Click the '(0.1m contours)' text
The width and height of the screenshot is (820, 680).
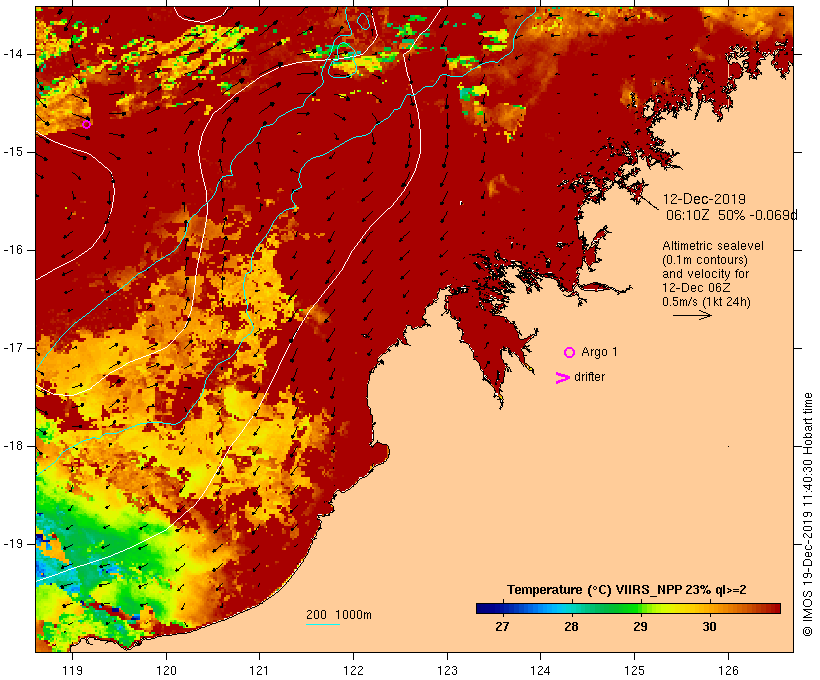[x=705, y=260]
